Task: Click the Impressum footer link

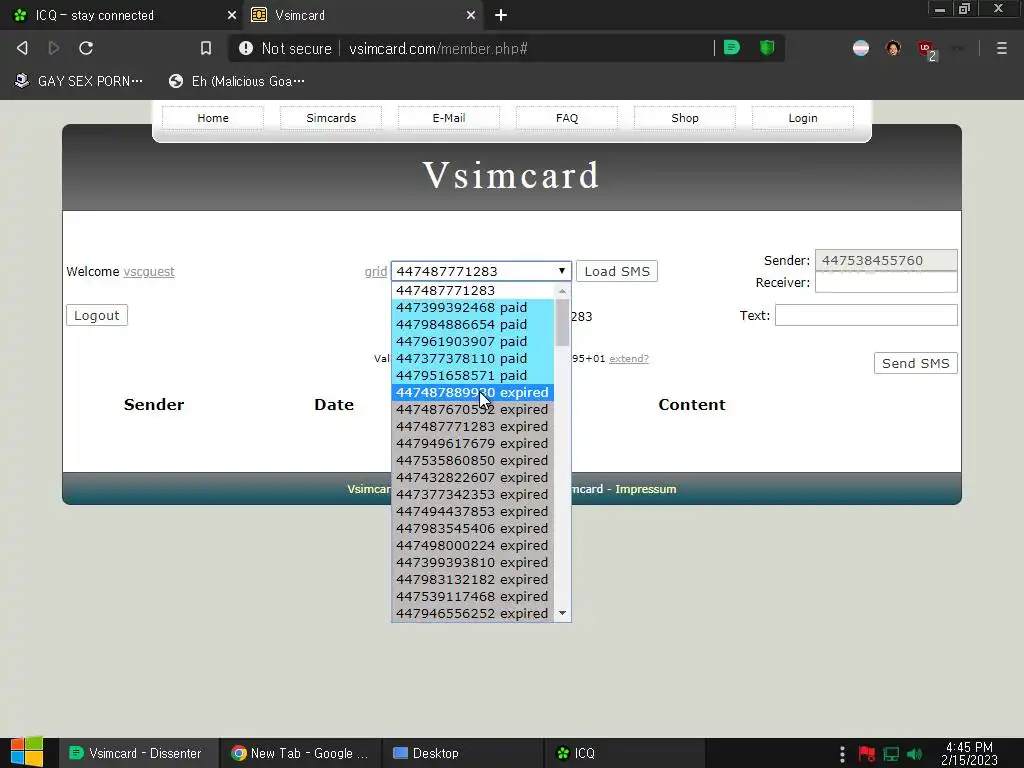Action: 645,489
